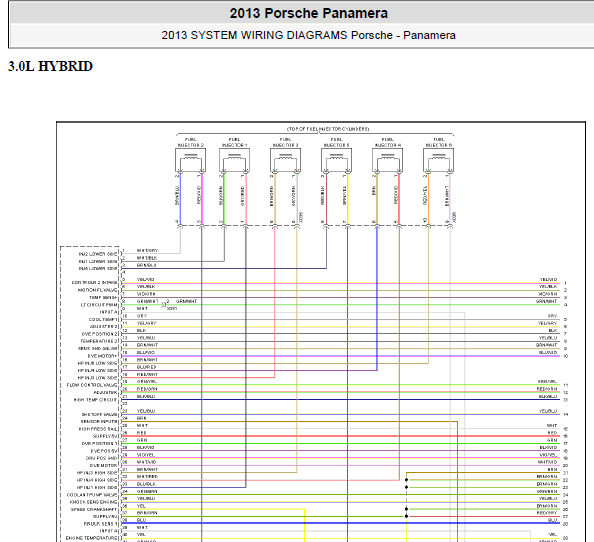Viewport: 594px width, 542px height.
Task: Select the "2013 Porsche Panamera" title
Action: pyautogui.click(x=308, y=13)
